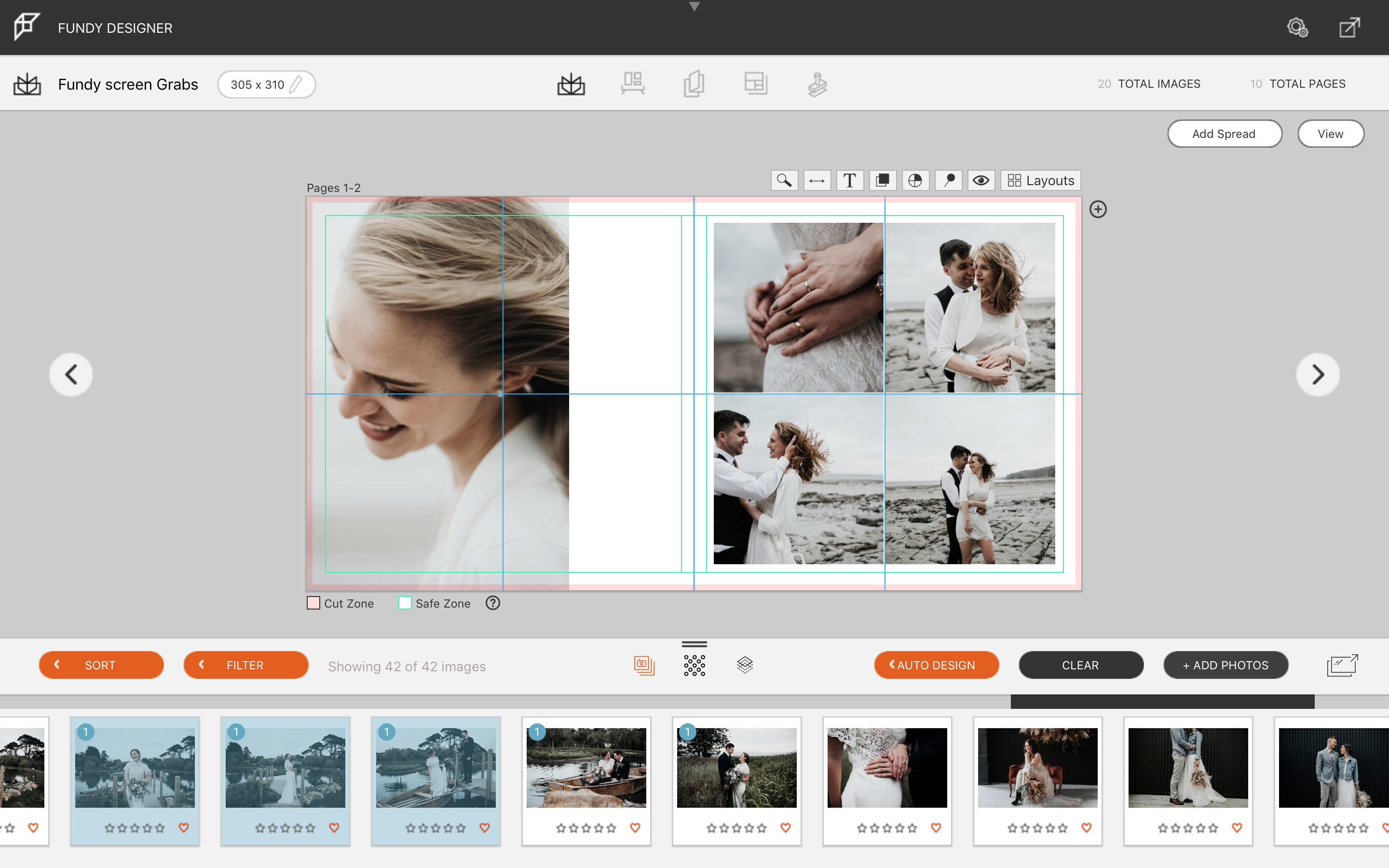This screenshot has width=1389, height=868.
Task: Open the Wall Art designer module icon
Action: click(x=632, y=84)
